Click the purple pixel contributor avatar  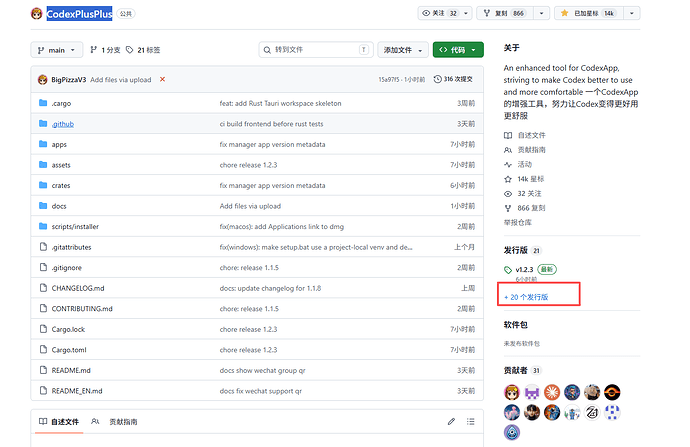coord(532,392)
